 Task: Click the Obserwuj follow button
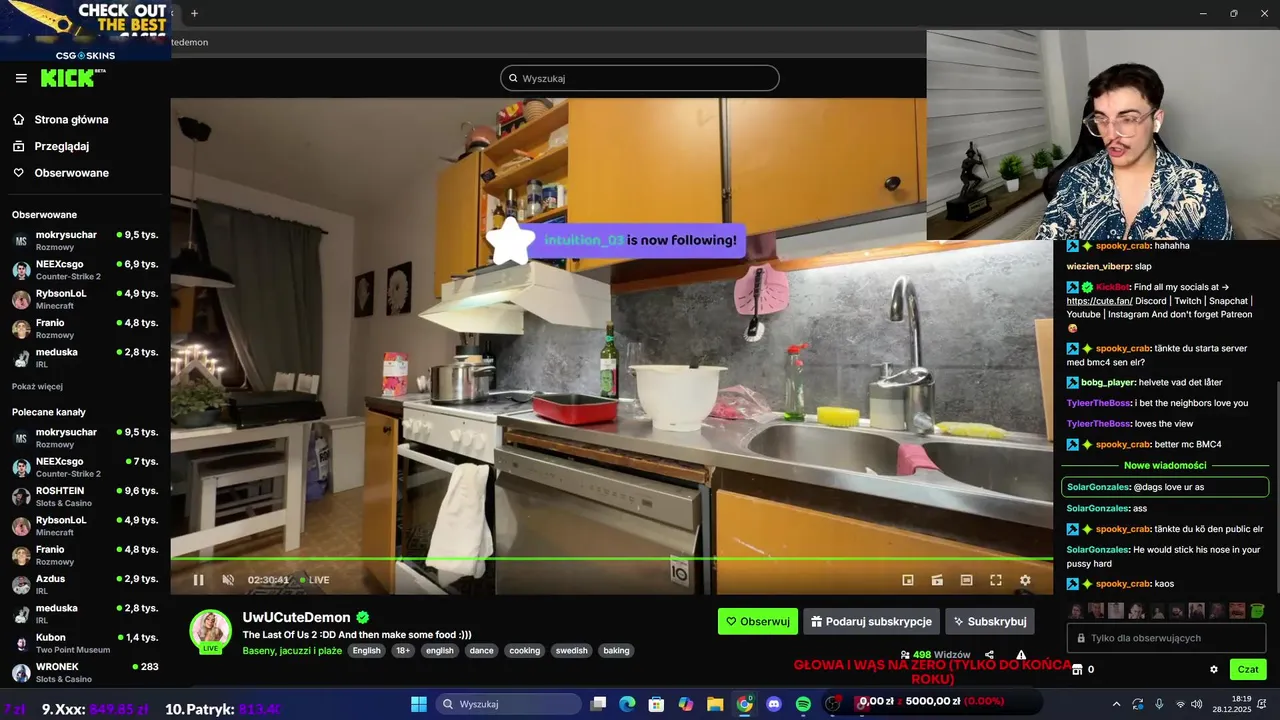[758, 621]
